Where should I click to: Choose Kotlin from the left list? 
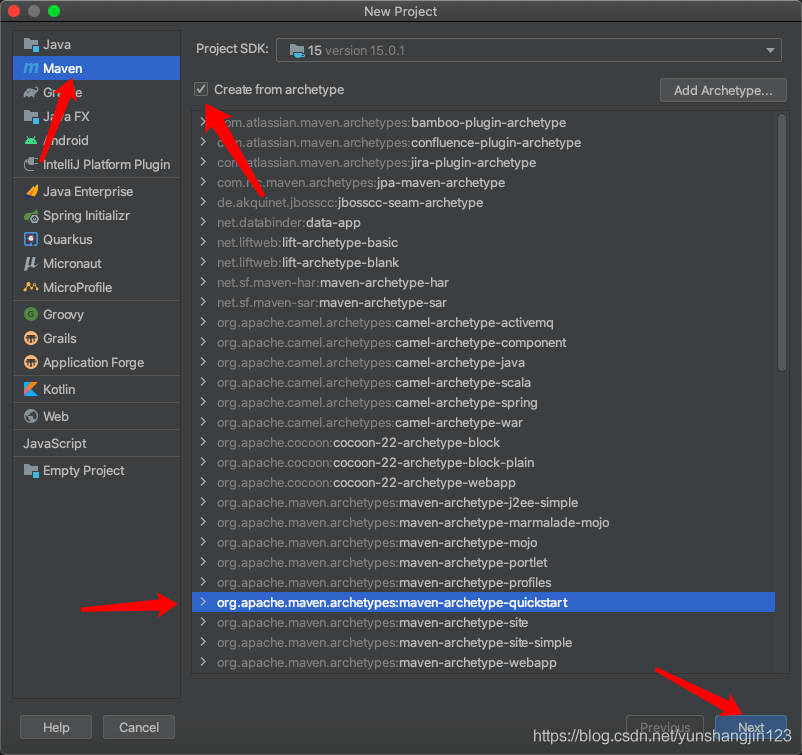tap(96, 389)
